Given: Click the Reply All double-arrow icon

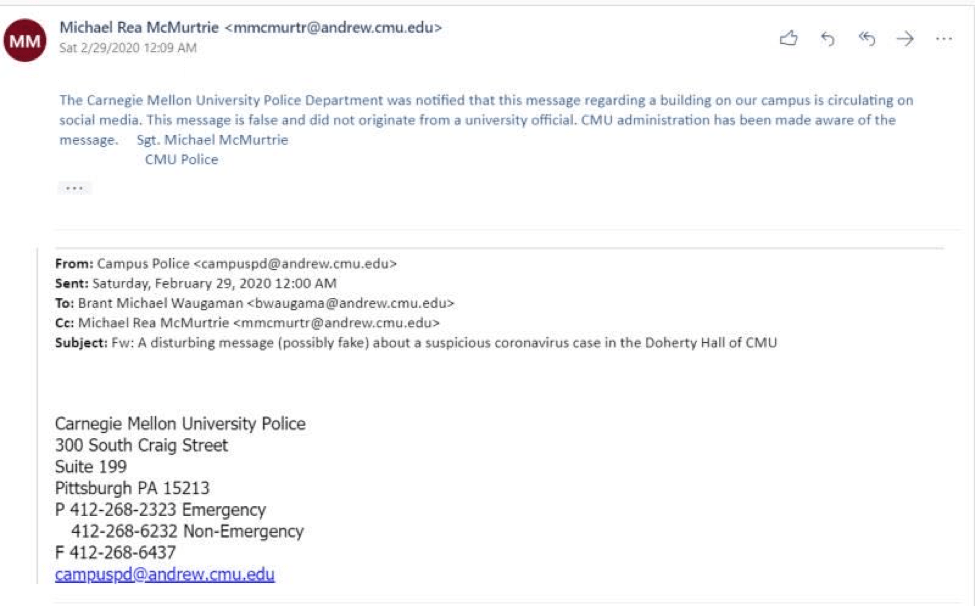Looking at the screenshot, I should 867,39.
